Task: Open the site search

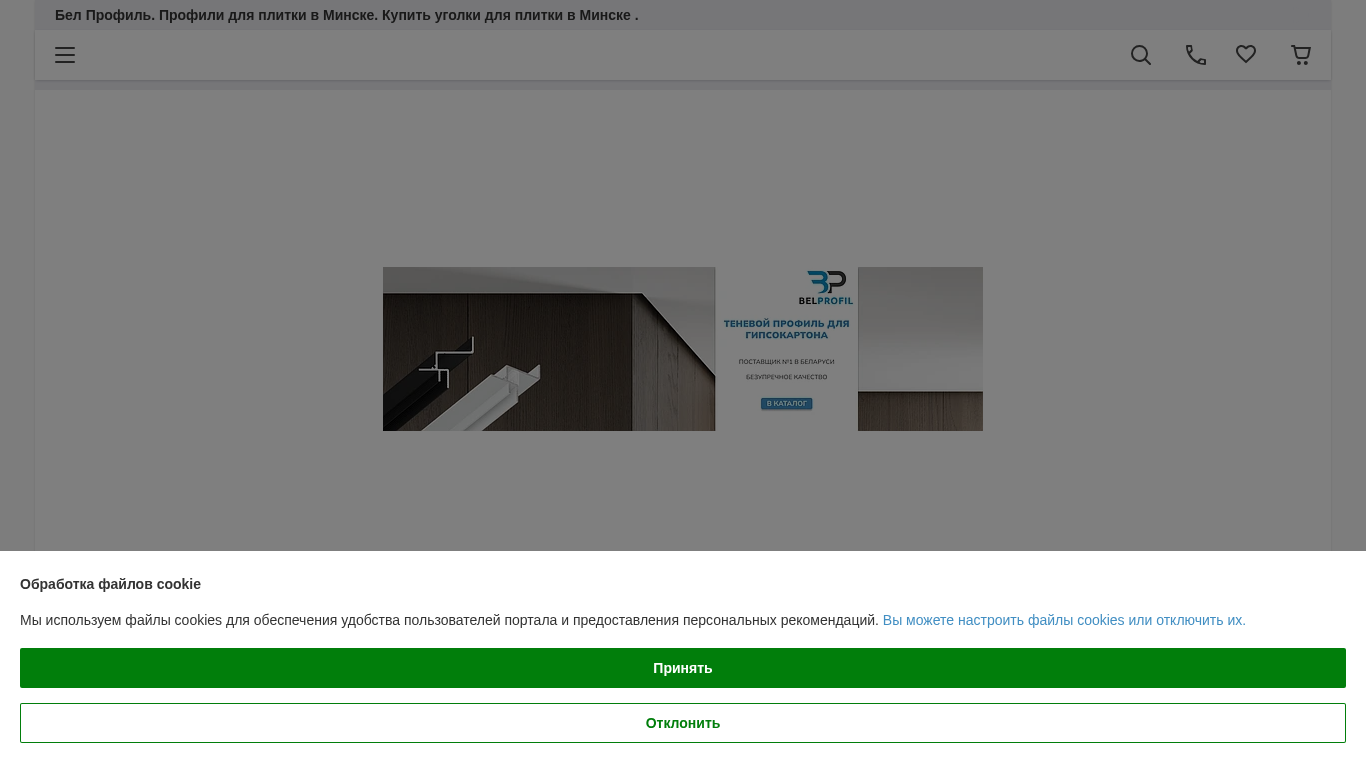Action: coord(1141,55)
